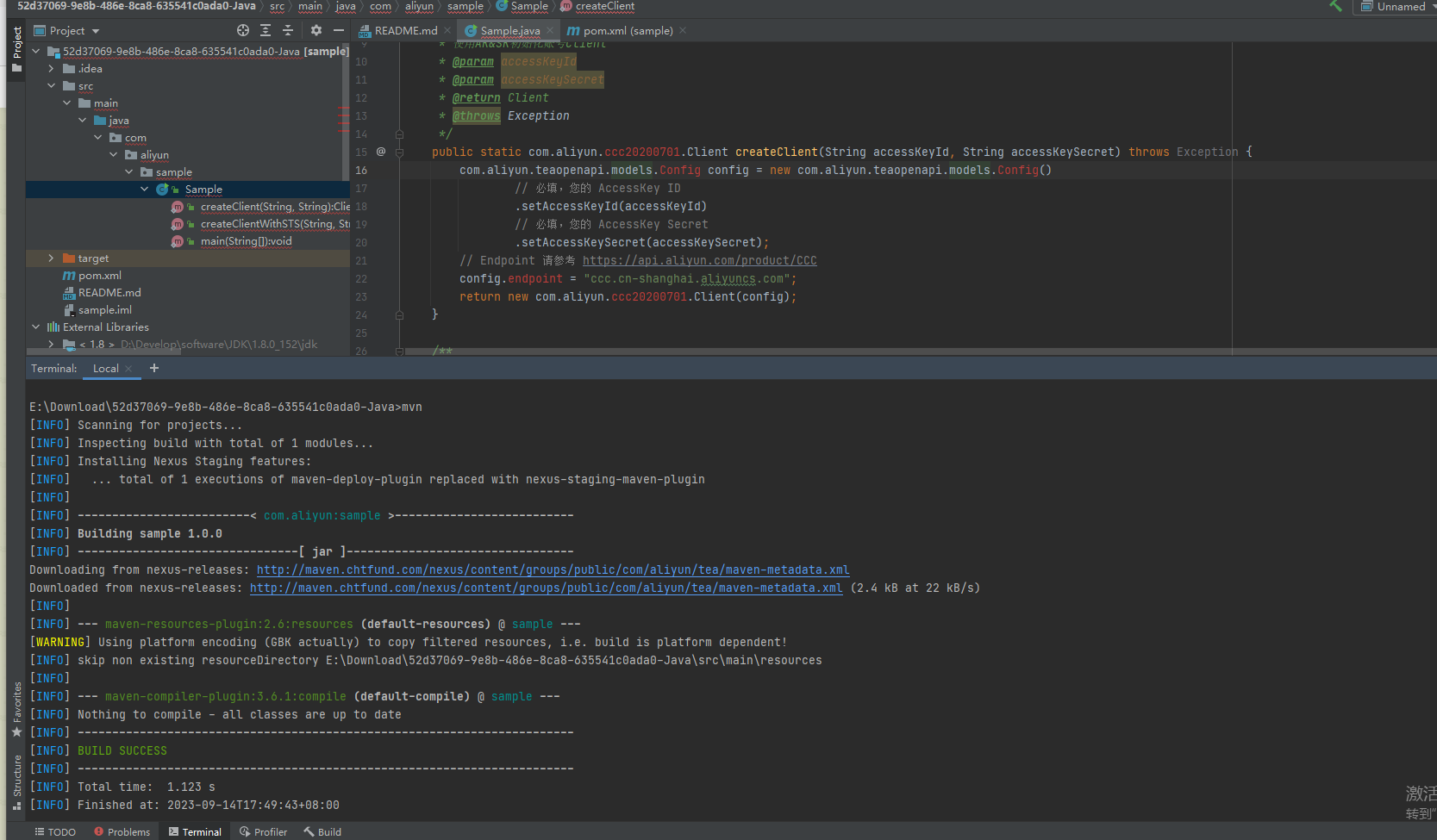The width and height of the screenshot is (1437, 840).
Task: Collapse the src folder in tree
Action: tap(51, 86)
